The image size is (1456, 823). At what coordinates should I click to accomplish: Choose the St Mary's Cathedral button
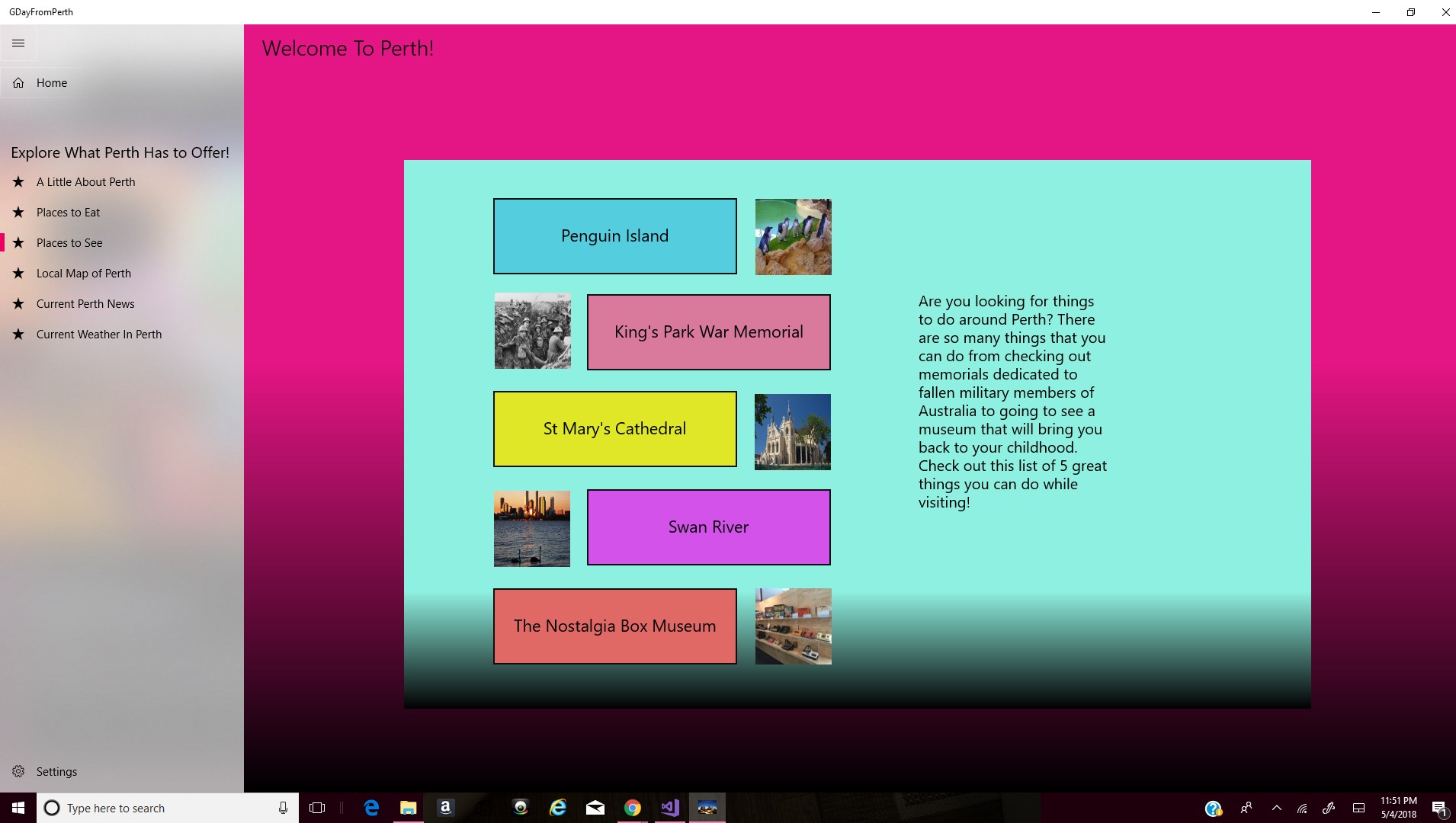[x=615, y=429]
